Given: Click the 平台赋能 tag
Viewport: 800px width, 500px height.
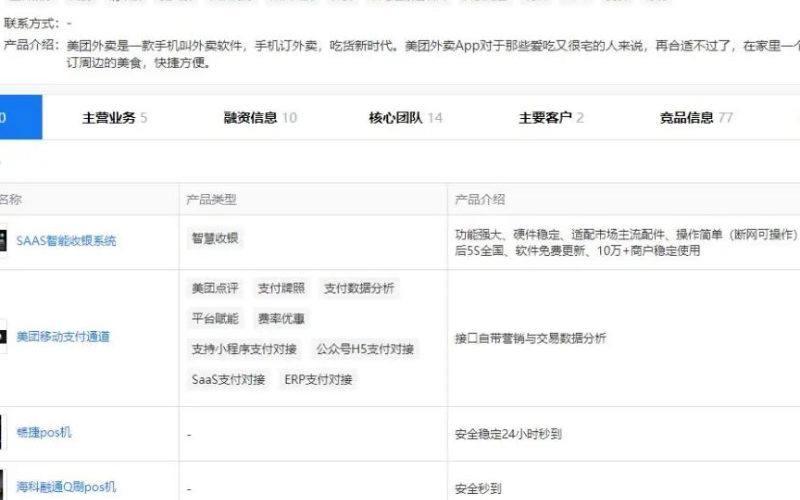Looking at the screenshot, I should 215,319.
